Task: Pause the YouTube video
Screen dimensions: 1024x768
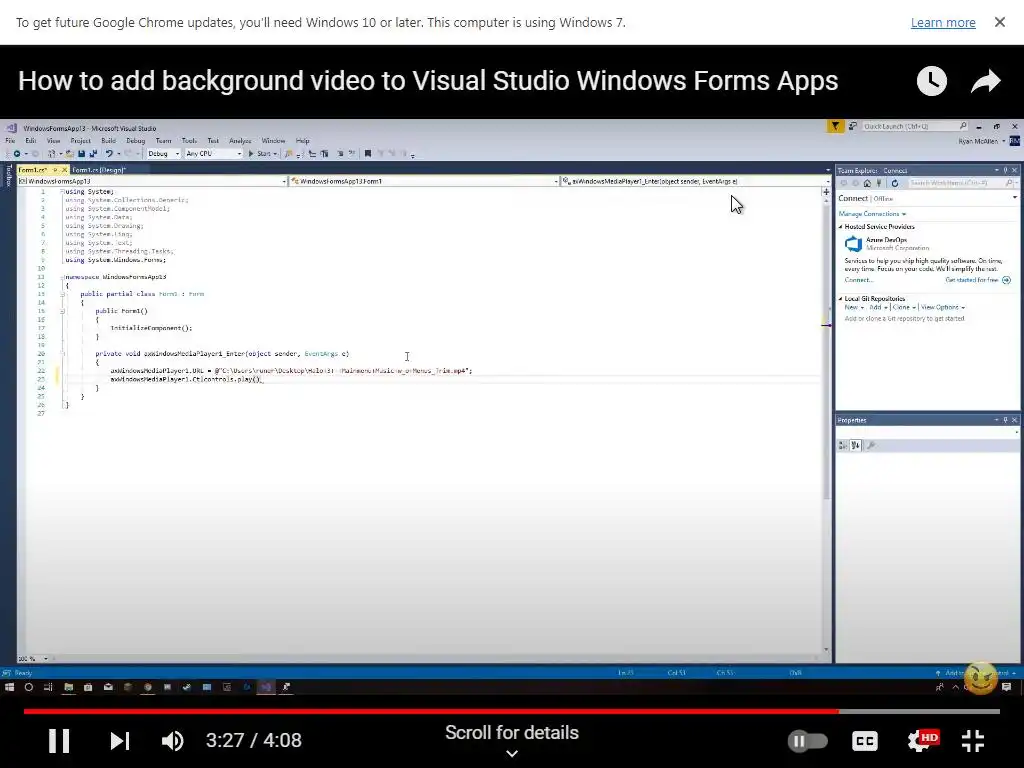Action: tap(59, 741)
